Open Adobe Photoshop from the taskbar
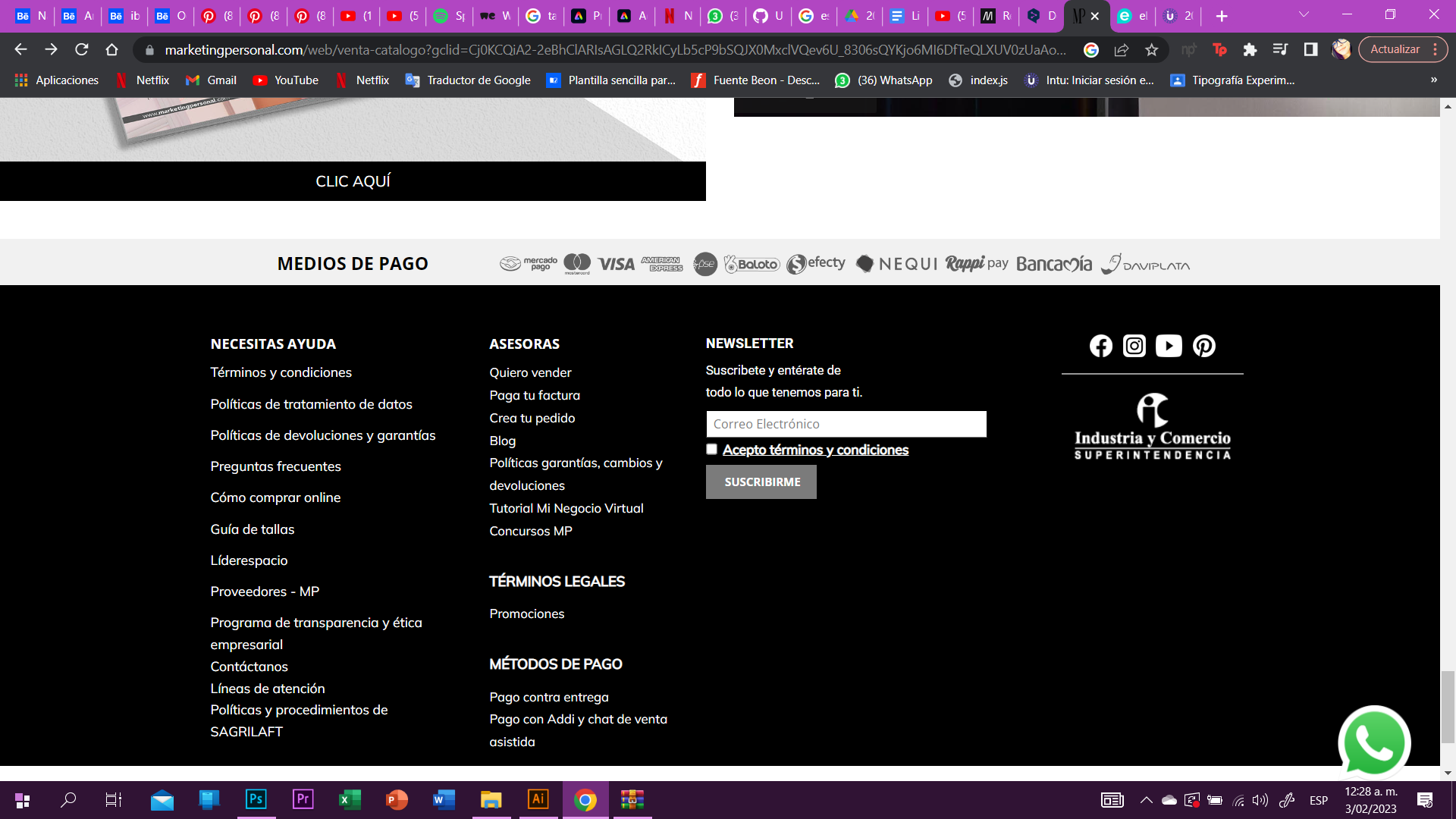Viewport: 1456px width, 819px height. click(x=256, y=800)
